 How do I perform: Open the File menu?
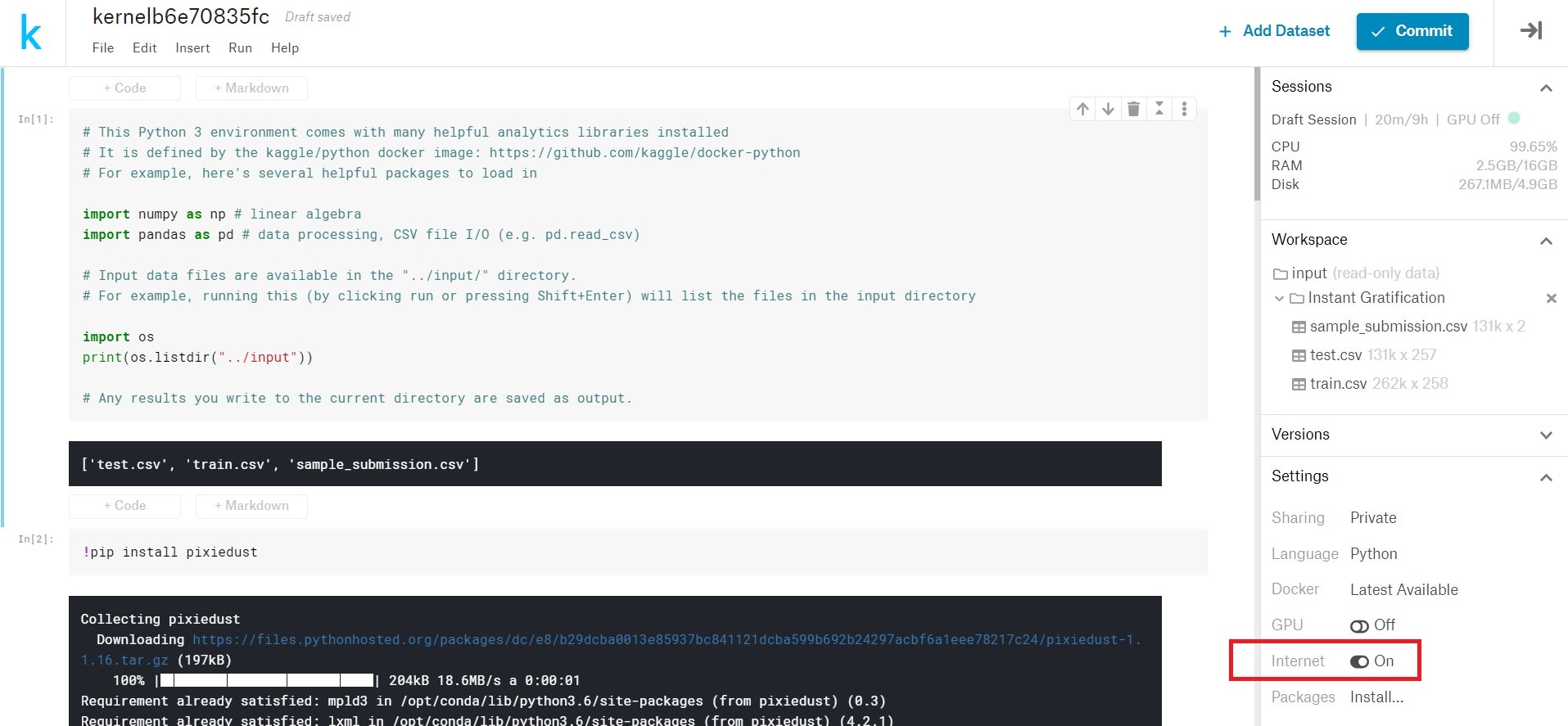pyautogui.click(x=103, y=48)
